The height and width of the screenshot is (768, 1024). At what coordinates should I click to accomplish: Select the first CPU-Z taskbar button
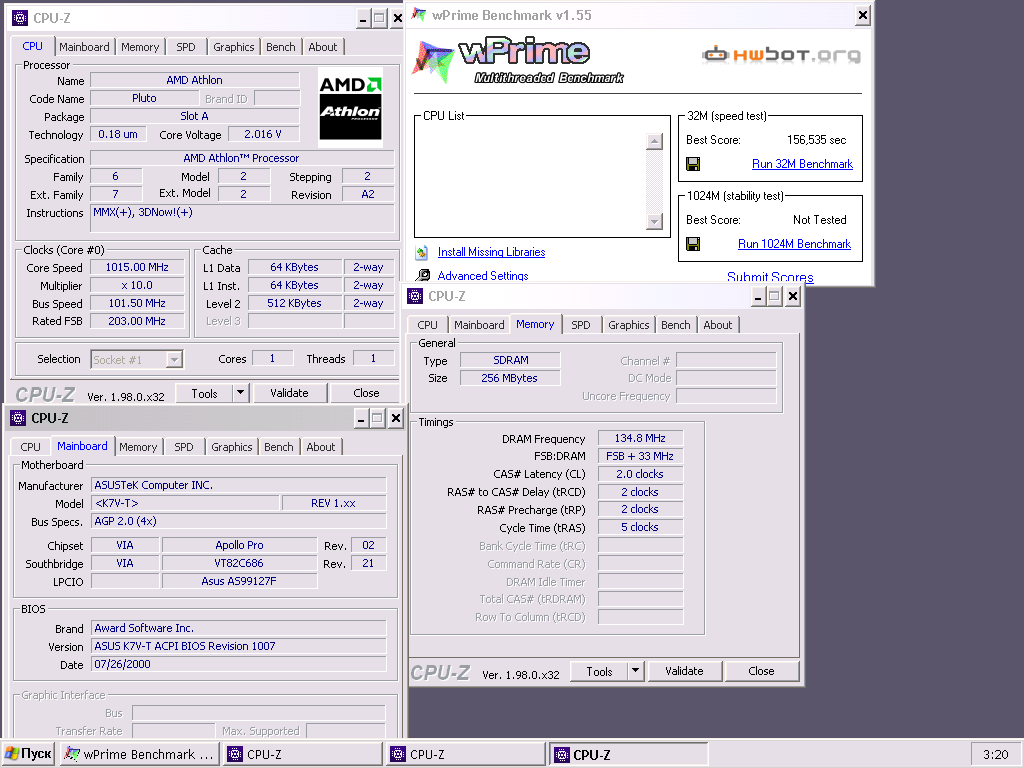303,754
